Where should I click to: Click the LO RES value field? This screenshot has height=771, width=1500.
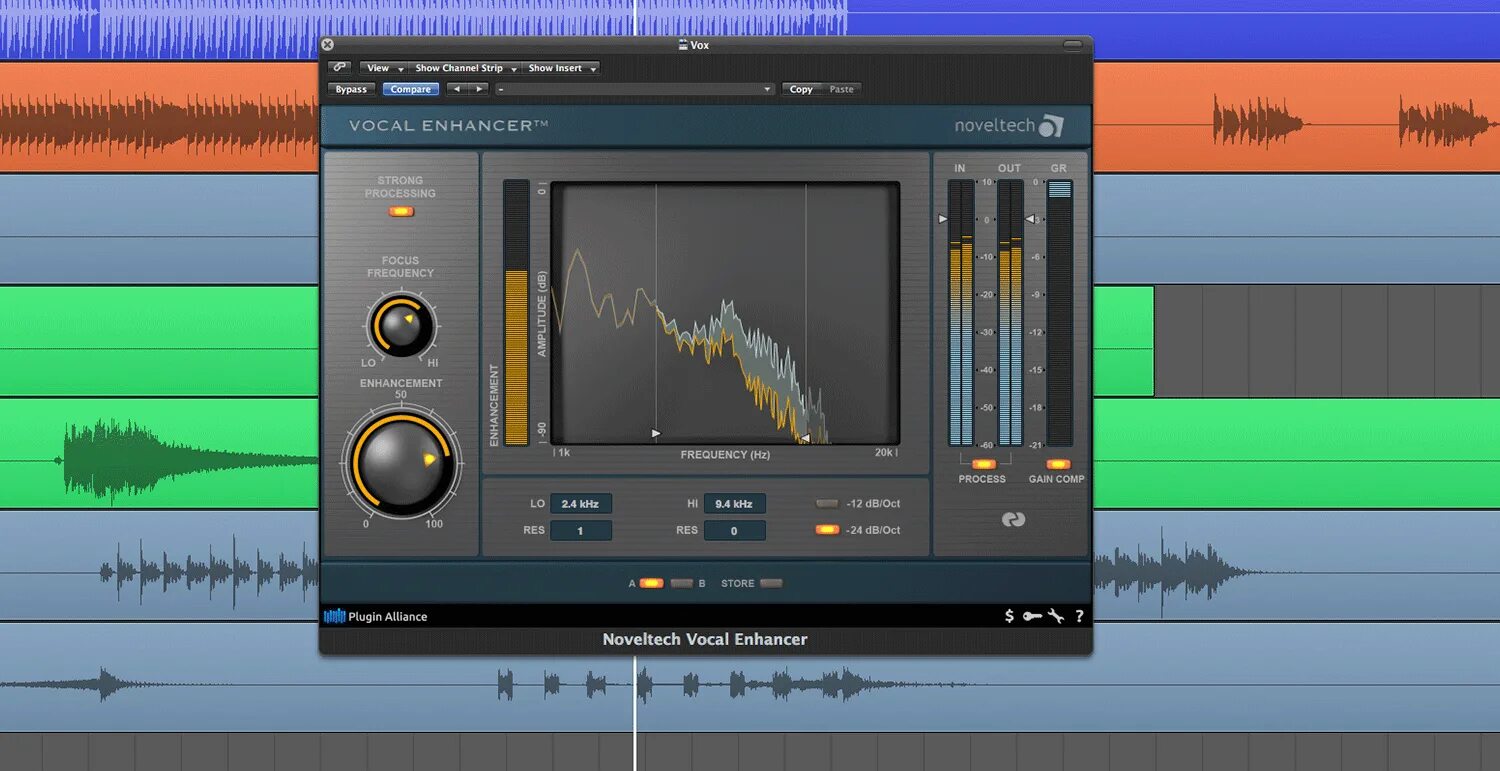580,531
